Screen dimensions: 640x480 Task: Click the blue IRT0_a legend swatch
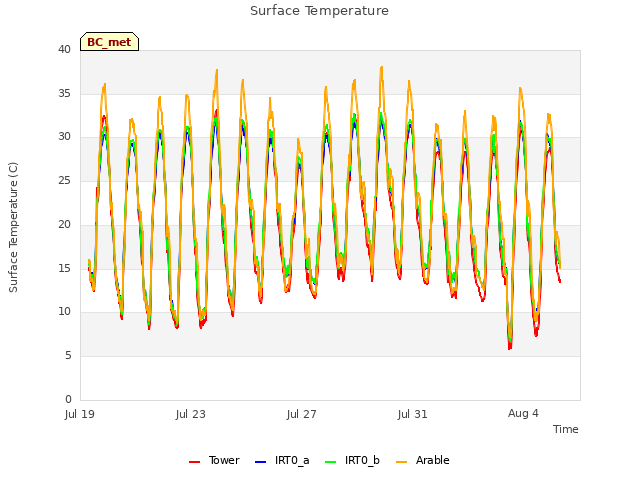[260, 462]
